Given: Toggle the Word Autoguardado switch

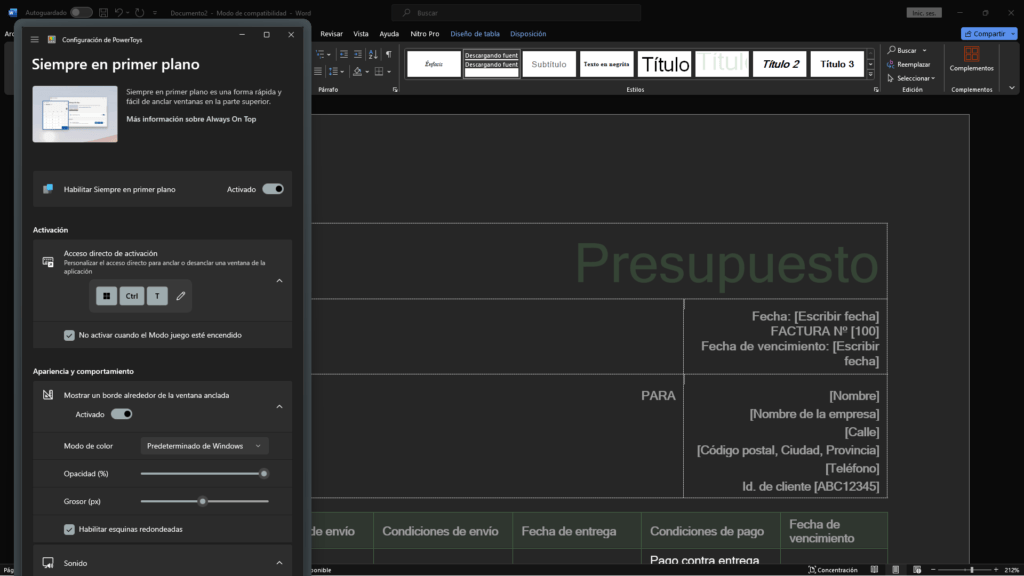Looking at the screenshot, I should (x=81, y=12).
